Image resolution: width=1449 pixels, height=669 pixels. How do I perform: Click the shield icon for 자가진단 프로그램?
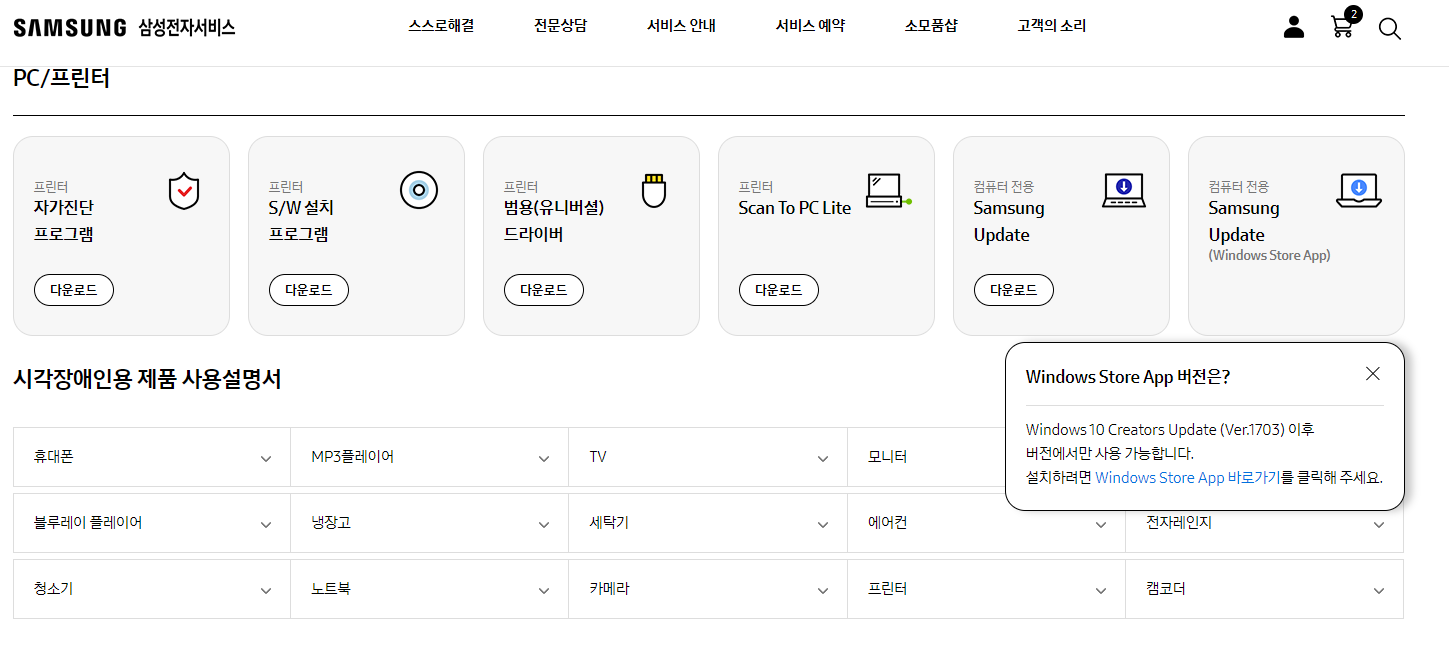coord(184,190)
